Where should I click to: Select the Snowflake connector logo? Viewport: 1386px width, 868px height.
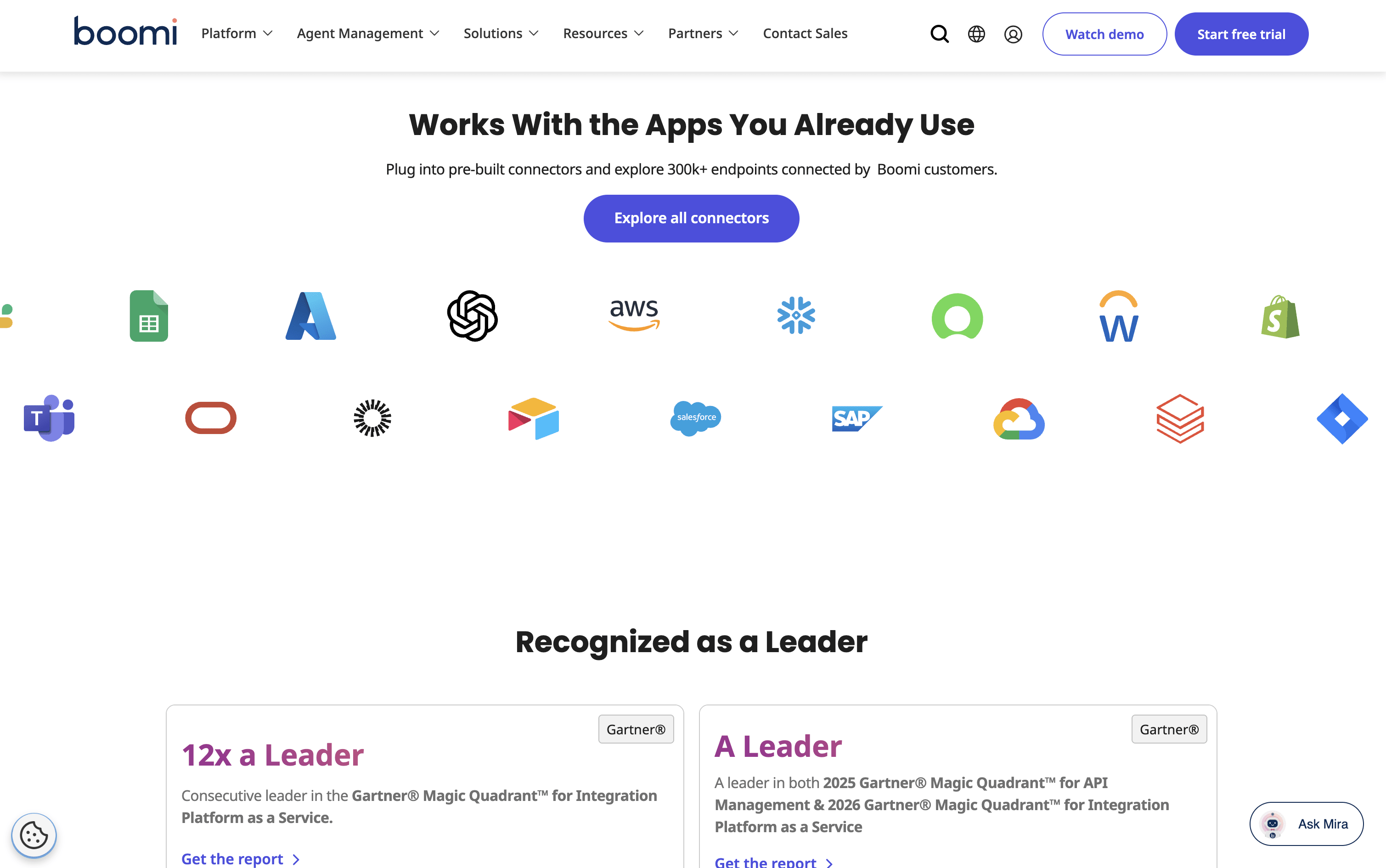click(x=796, y=315)
